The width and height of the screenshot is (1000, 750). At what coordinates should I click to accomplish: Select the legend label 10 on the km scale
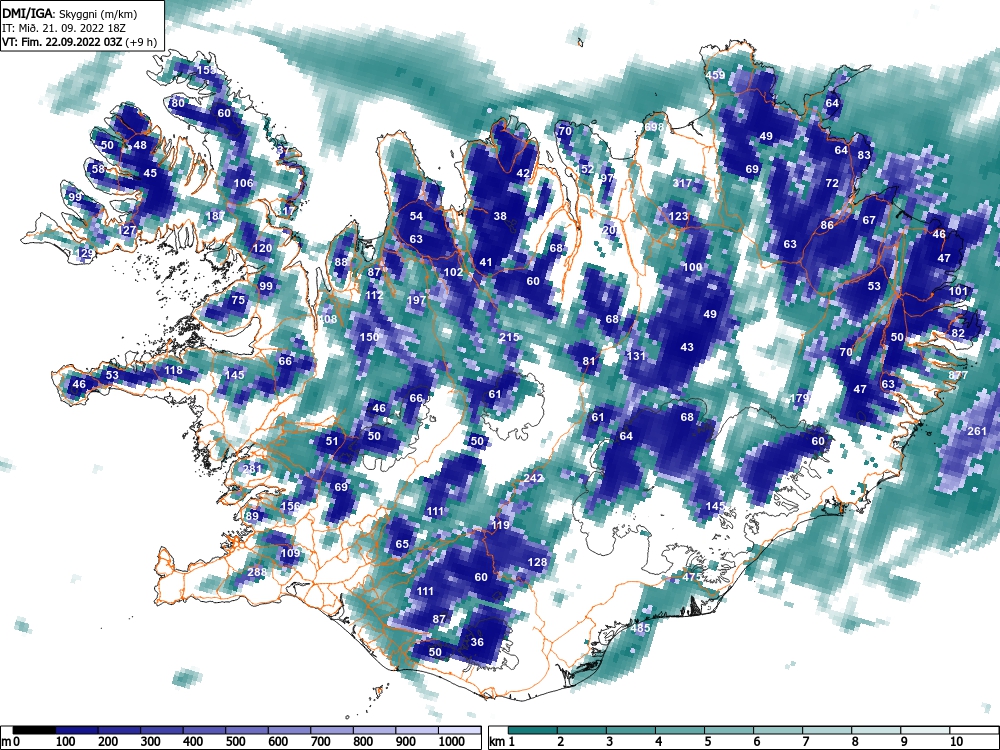pos(955,741)
